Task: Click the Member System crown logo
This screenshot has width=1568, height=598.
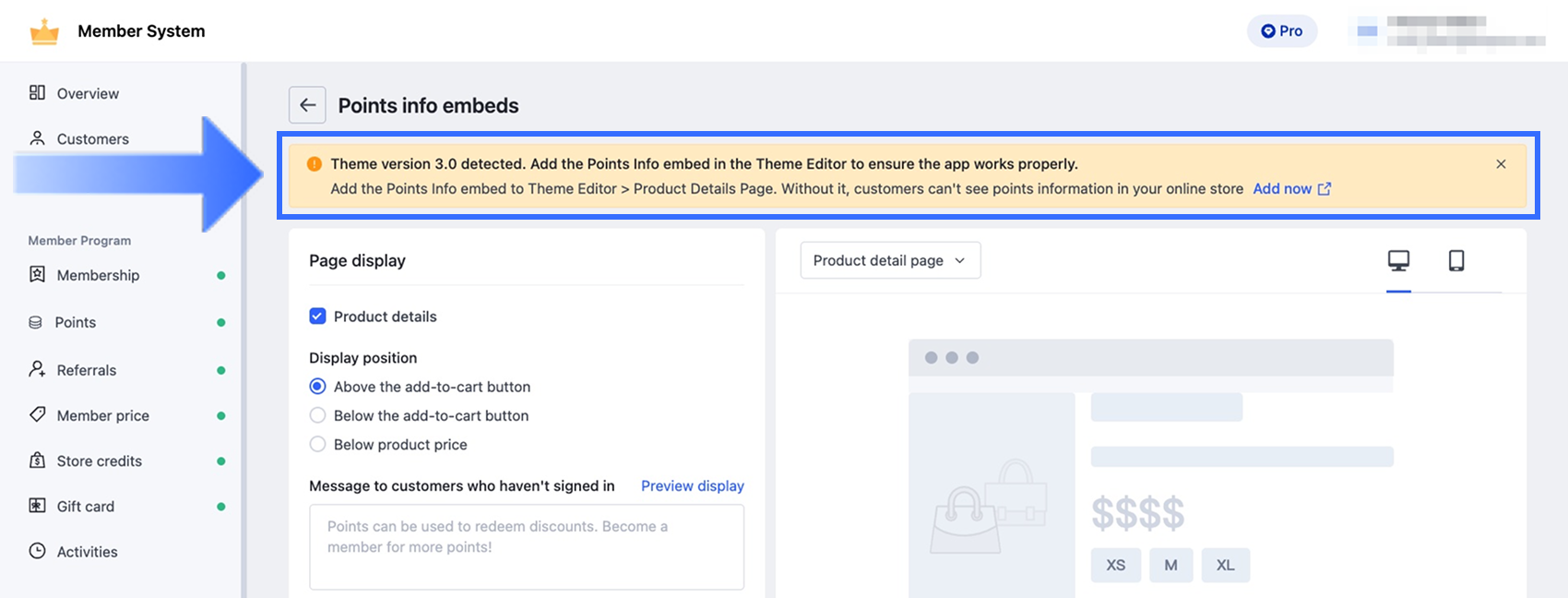Action: click(44, 32)
